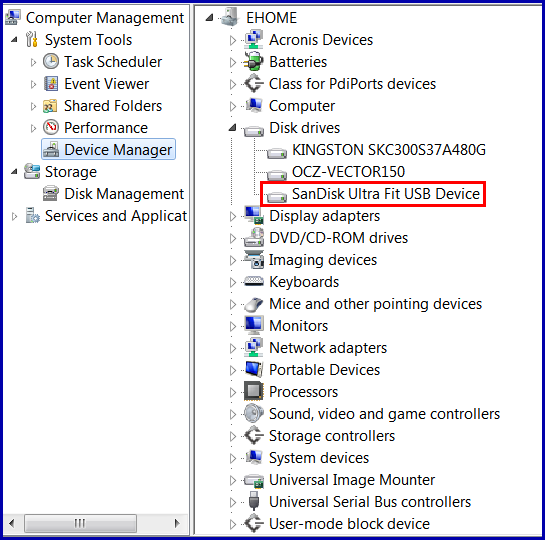Collapse the System Tools tree node
This screenshot has height=540, width=545.
pyautogui.click(x=14, y=40)
